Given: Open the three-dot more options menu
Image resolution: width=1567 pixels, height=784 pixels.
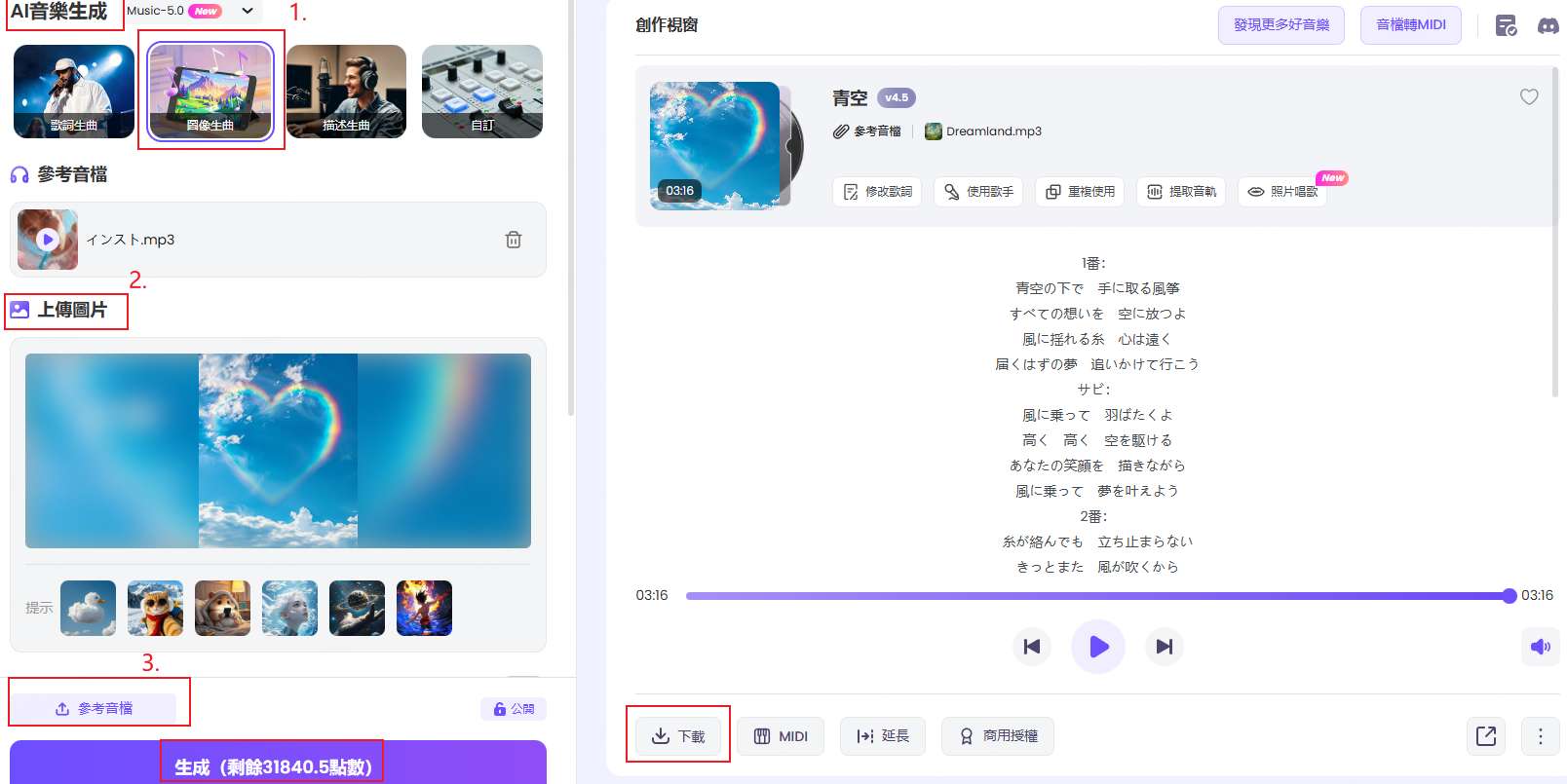Looking at the screenshot, I should 1541,736.
